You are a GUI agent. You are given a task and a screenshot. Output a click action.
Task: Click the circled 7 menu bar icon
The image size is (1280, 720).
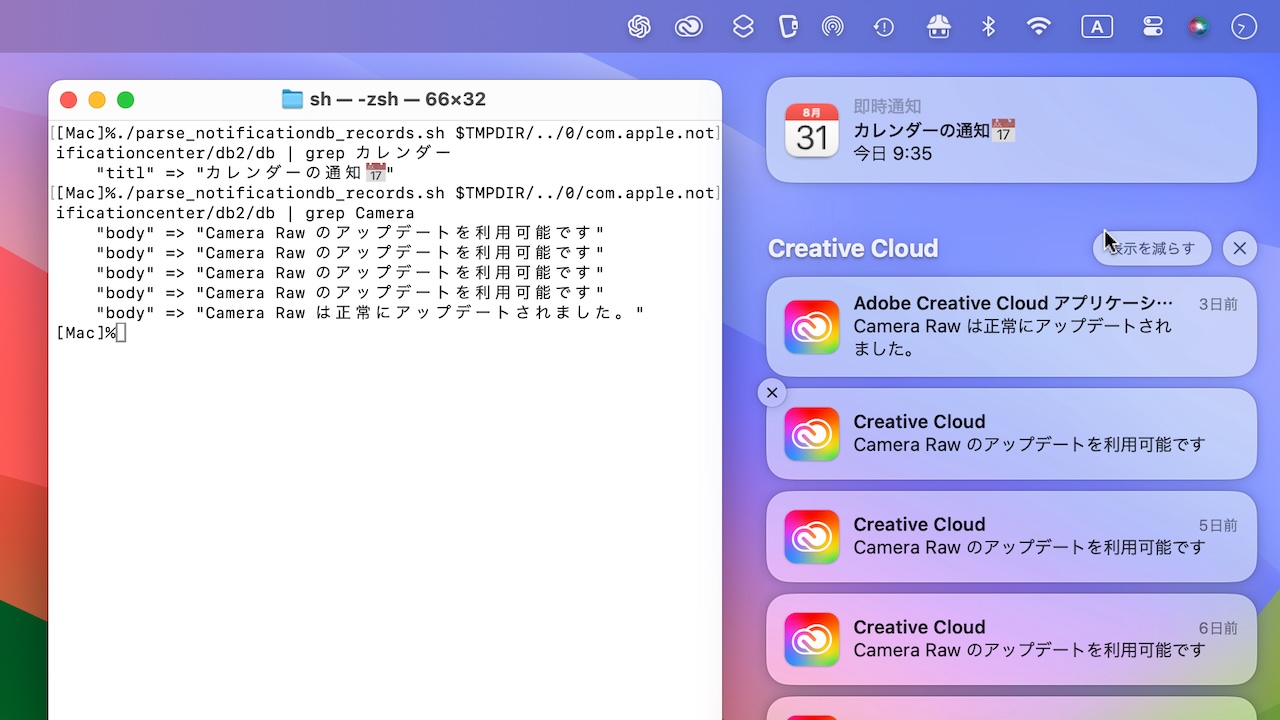(x=1244, y=27)
